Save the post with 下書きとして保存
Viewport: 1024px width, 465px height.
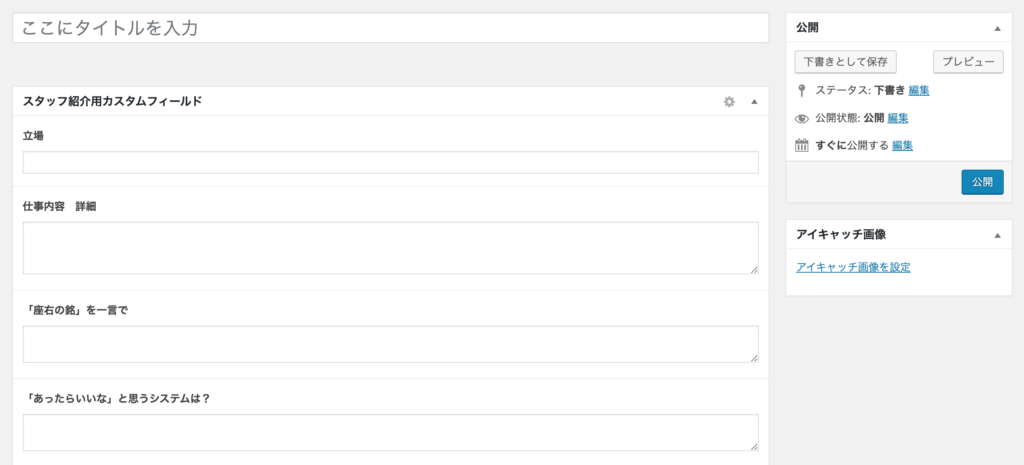tap(846, 62)
